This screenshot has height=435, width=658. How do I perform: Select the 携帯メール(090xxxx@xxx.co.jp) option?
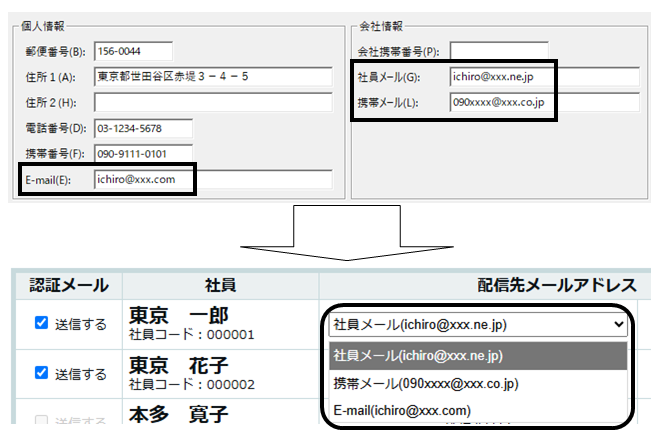[x=478, y=383]
